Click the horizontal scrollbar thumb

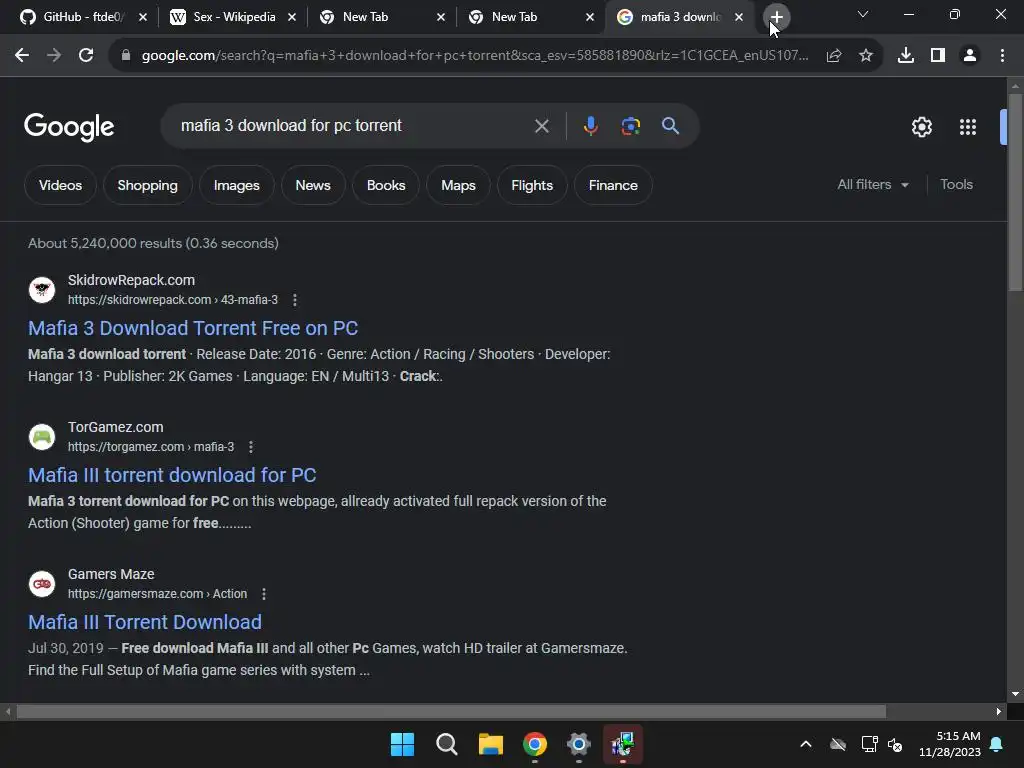coord(451,711)
